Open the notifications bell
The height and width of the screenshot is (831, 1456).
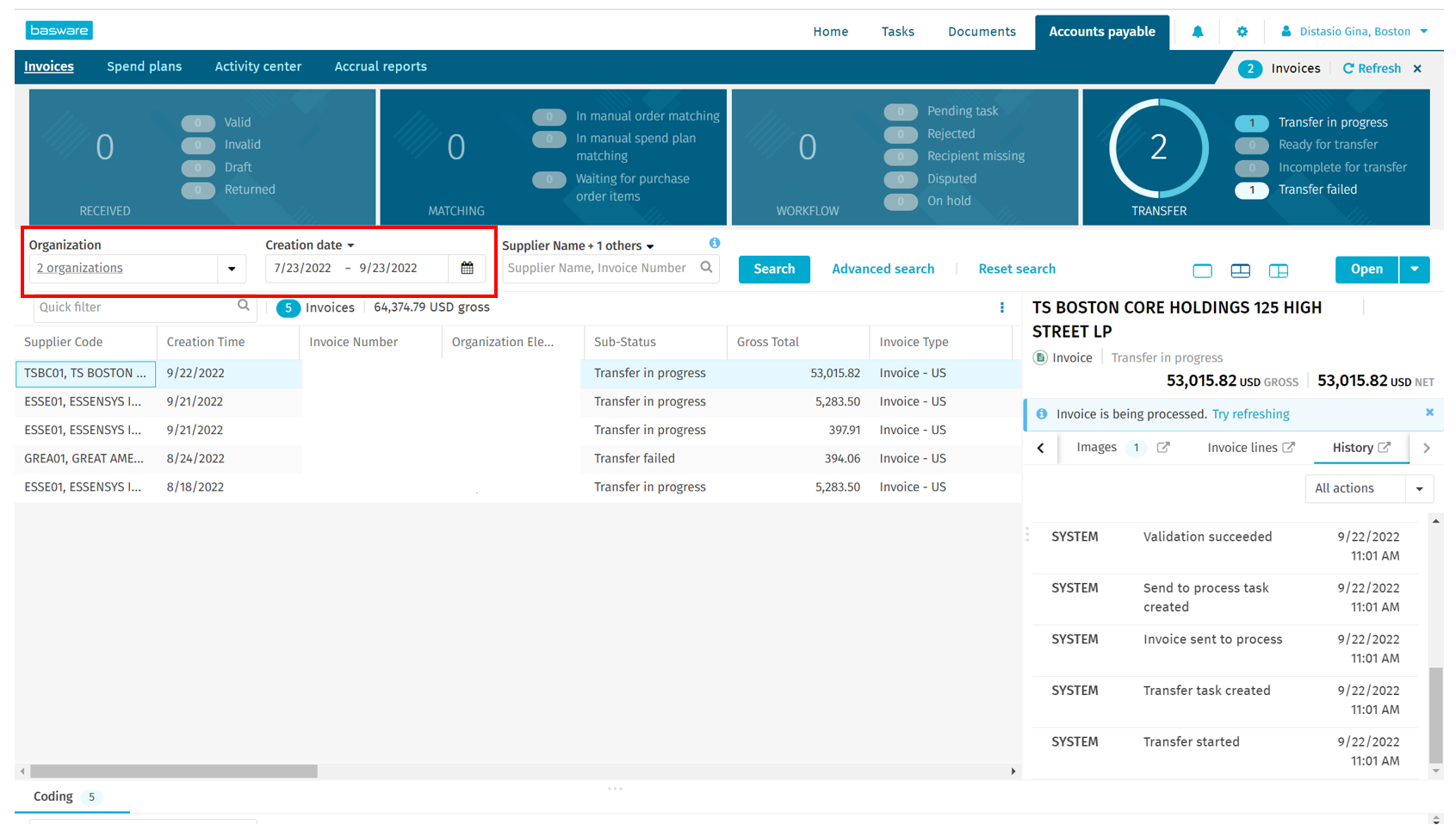click(x=1197, y=32)
